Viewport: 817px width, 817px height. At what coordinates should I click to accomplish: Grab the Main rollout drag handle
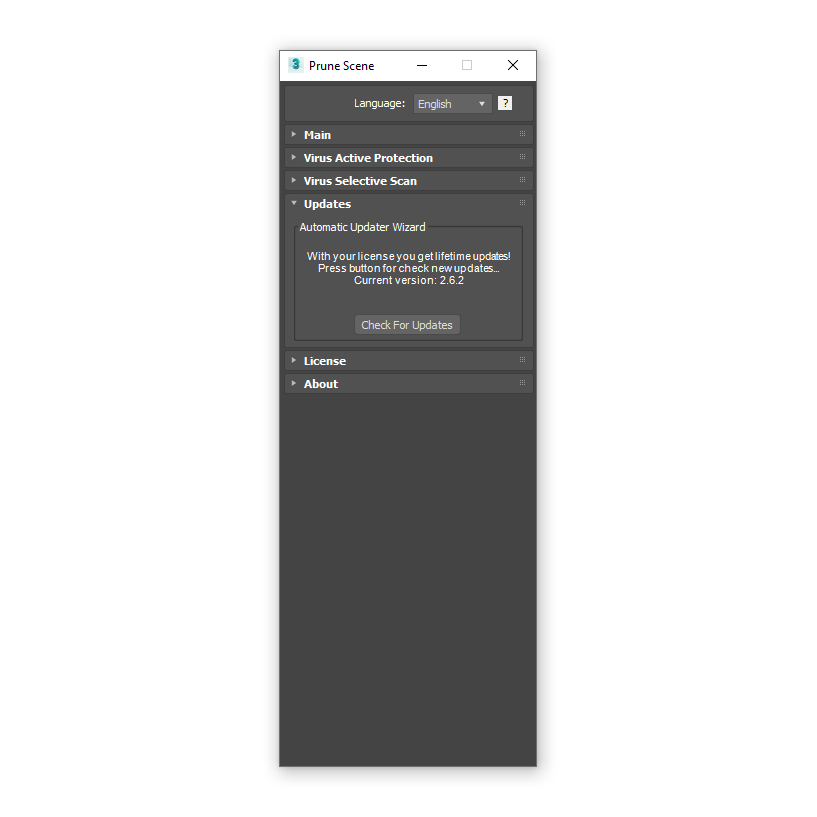point(522,134)
